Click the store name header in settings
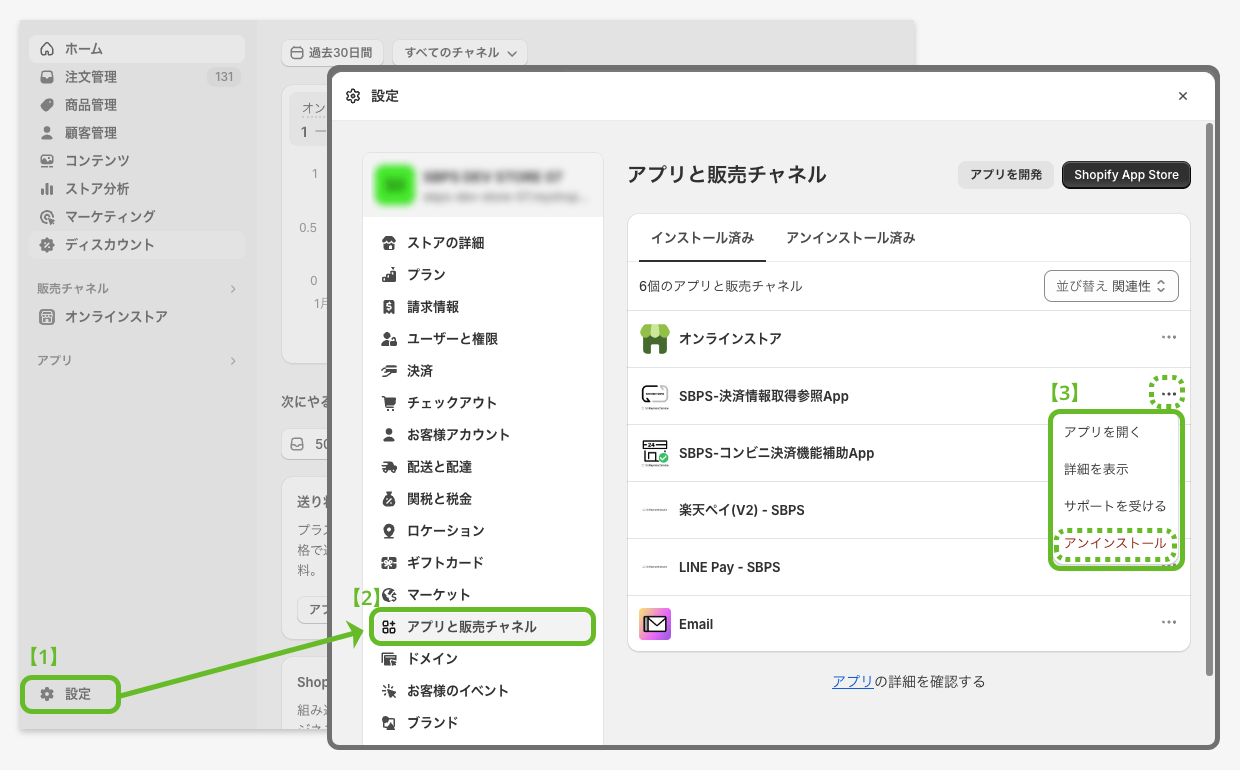The height and width of the screenshot is (771, 1240). 483,185
